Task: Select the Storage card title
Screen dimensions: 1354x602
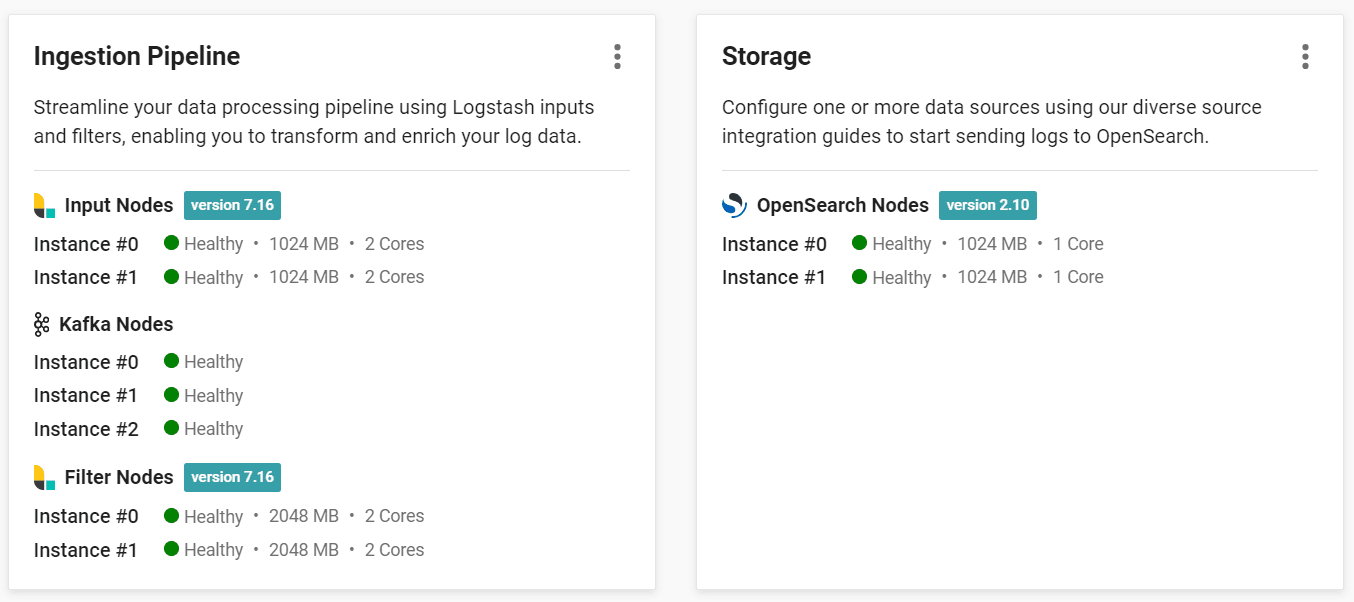Action: 766,56
